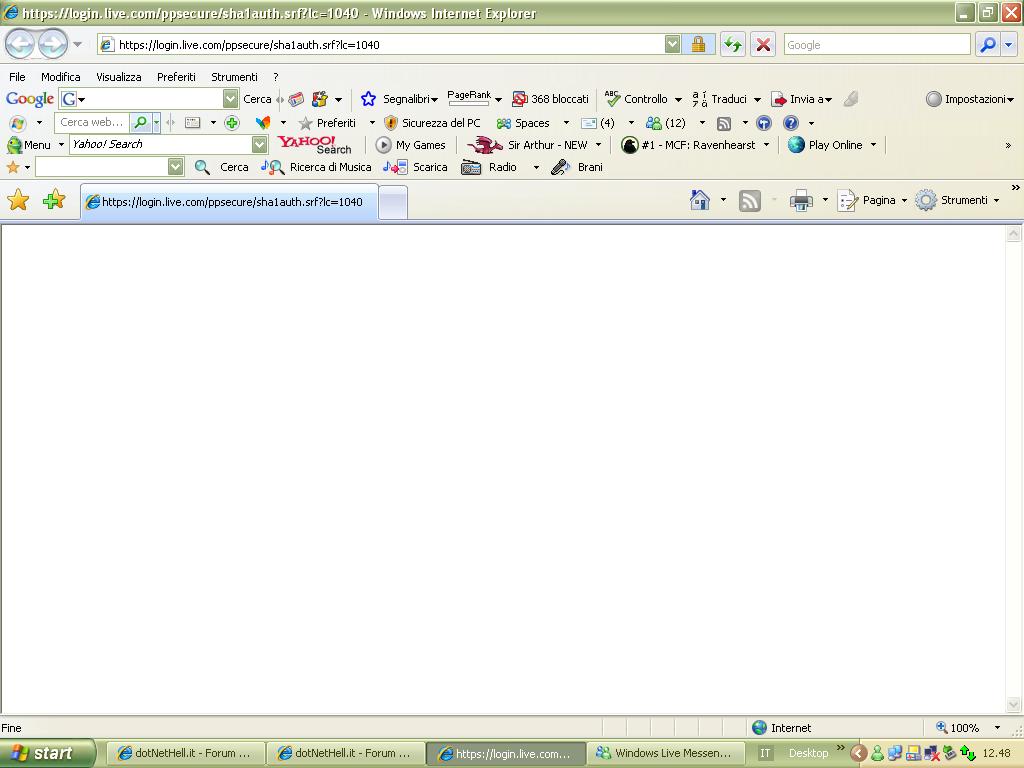Click the PageRank indicator
This screenshot has height=768, width=1024.
[470, 98]
